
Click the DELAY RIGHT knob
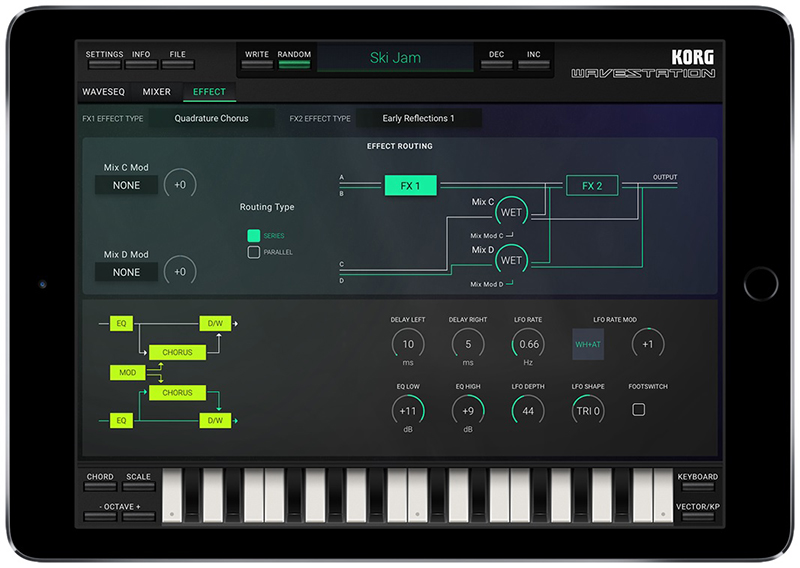click(x=468, y=344)
